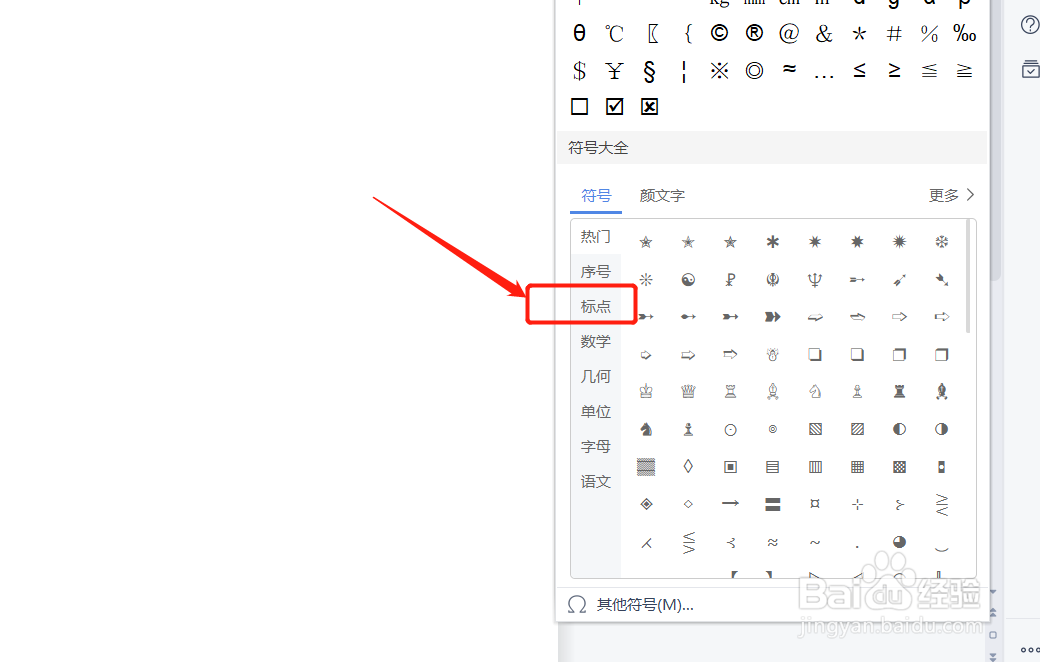The image size is (1040, 662).
Task: Insert the yin-yang symbol
Action: pyautogui.click(x=688, y=280)
